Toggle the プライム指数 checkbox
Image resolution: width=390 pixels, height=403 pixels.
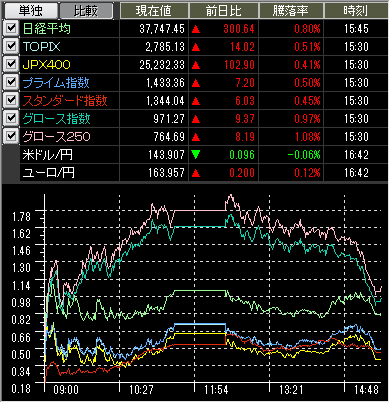pos(11,82)
